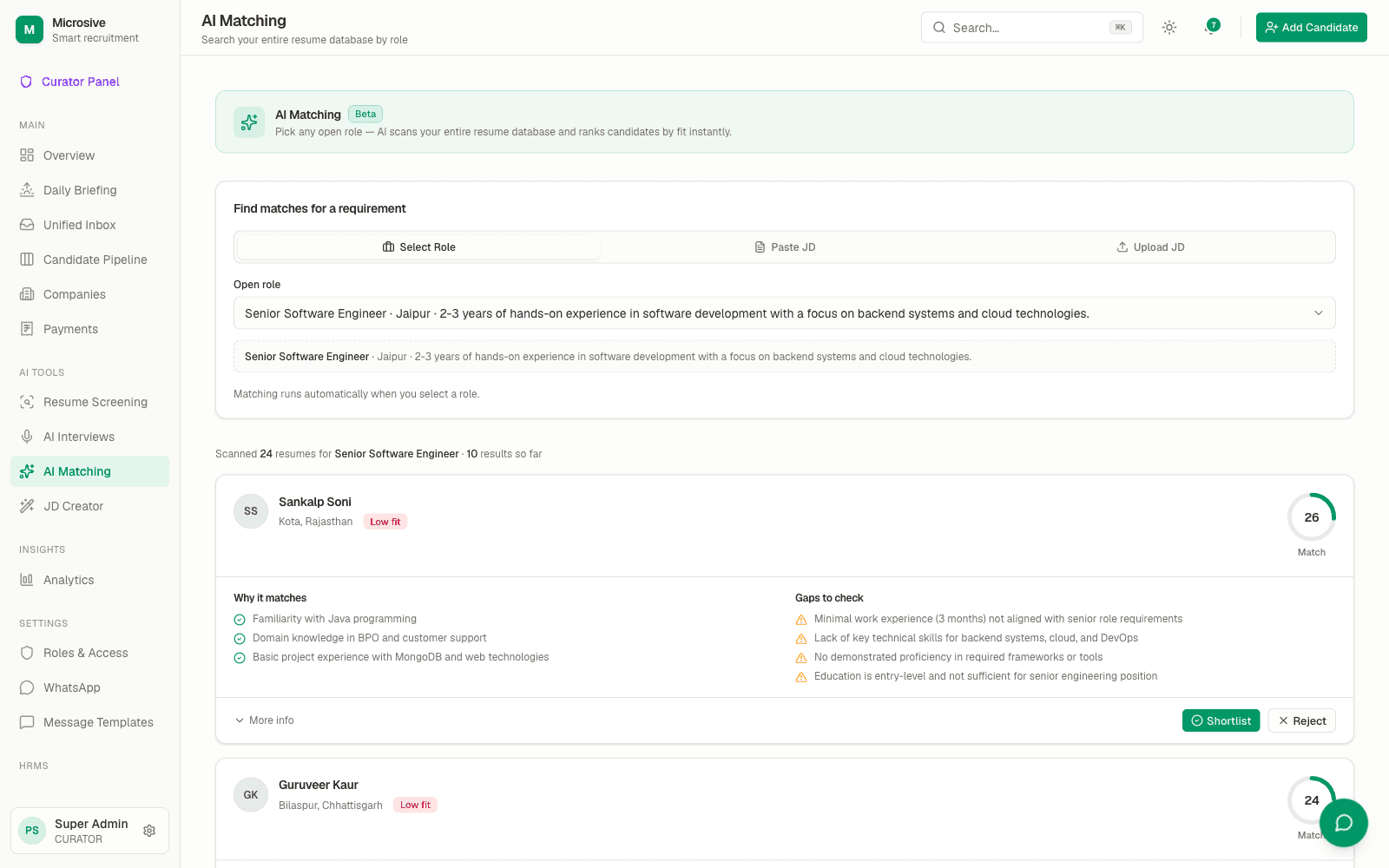
Task: Click 'Familiarity with Java programming' match reason
Action: 334,619
